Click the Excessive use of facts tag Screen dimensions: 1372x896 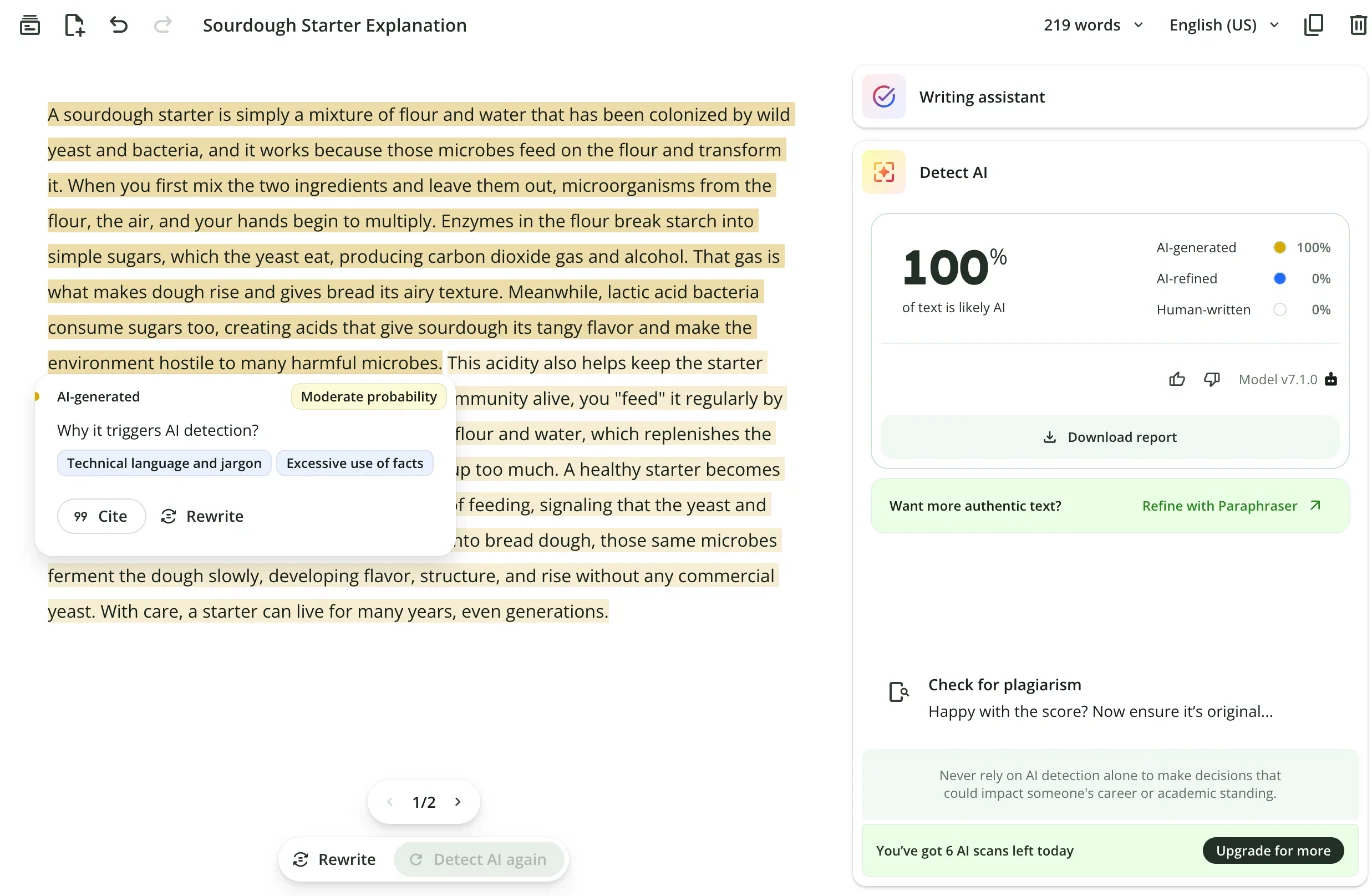[355, 463]
